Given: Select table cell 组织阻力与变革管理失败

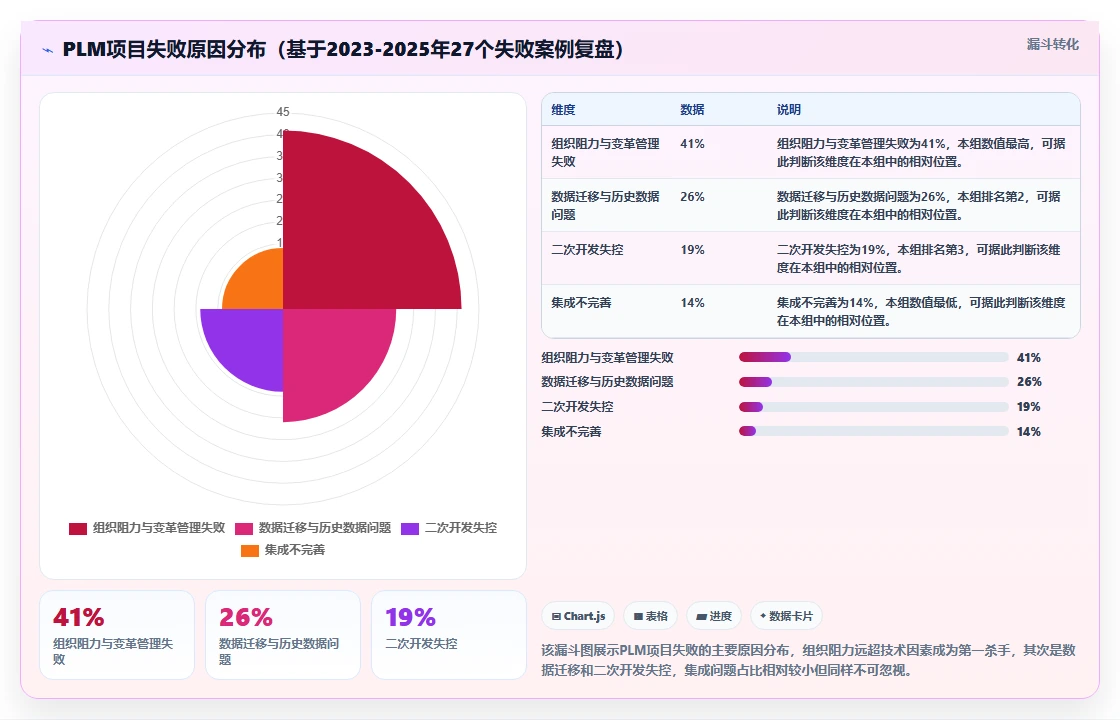Looking at the screenshot, I should [606, 152].
